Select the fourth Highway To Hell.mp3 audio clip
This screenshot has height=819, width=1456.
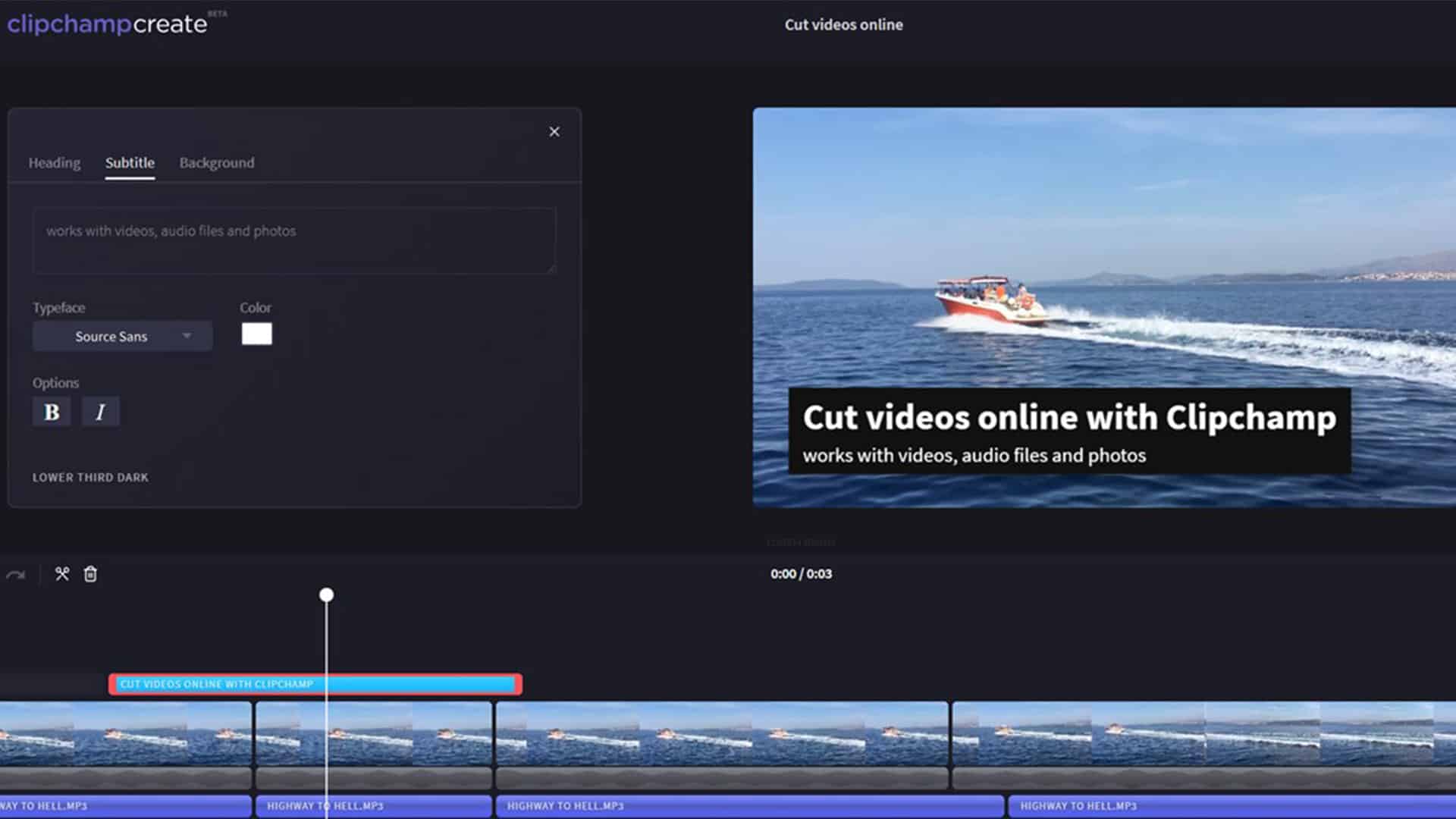[1232, 806]
